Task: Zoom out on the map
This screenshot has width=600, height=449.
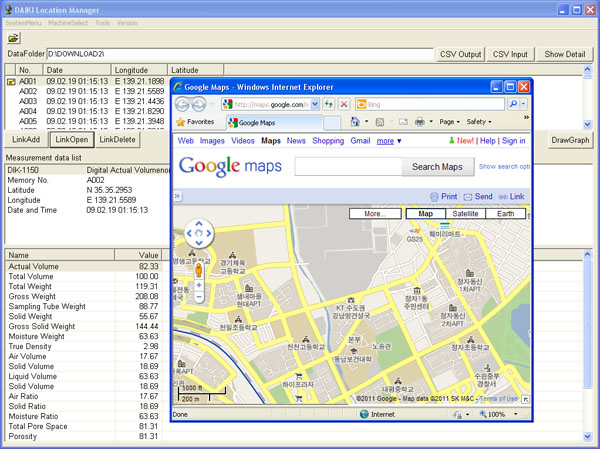Action: coord(199,297)
